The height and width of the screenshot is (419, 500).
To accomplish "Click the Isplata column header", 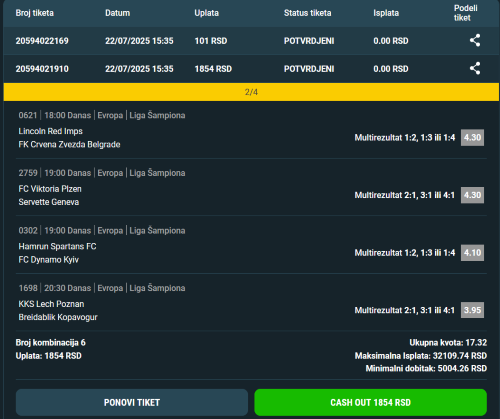I will coord(386,13).
